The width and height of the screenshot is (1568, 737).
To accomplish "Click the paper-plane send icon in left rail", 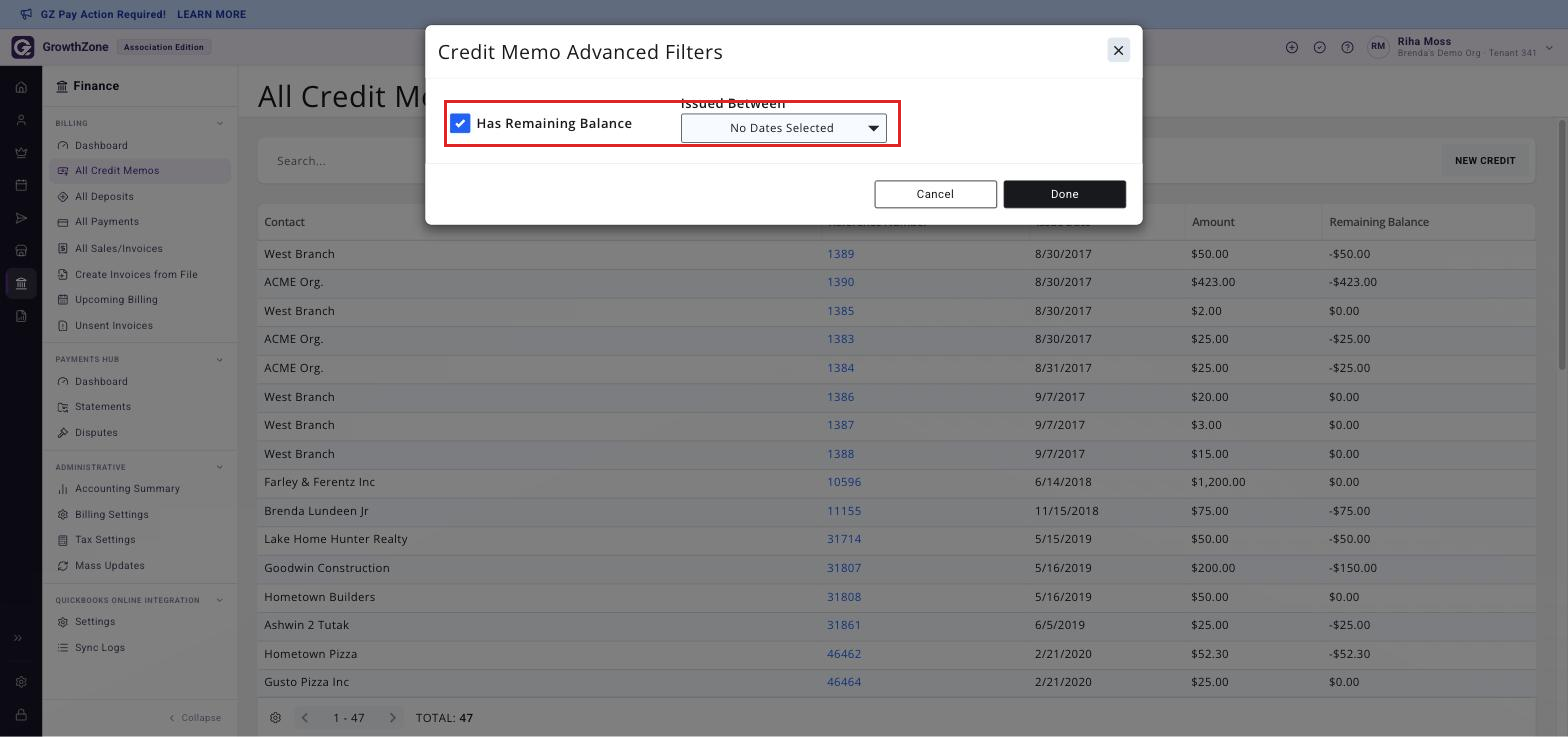I will [x=21, y=218].
